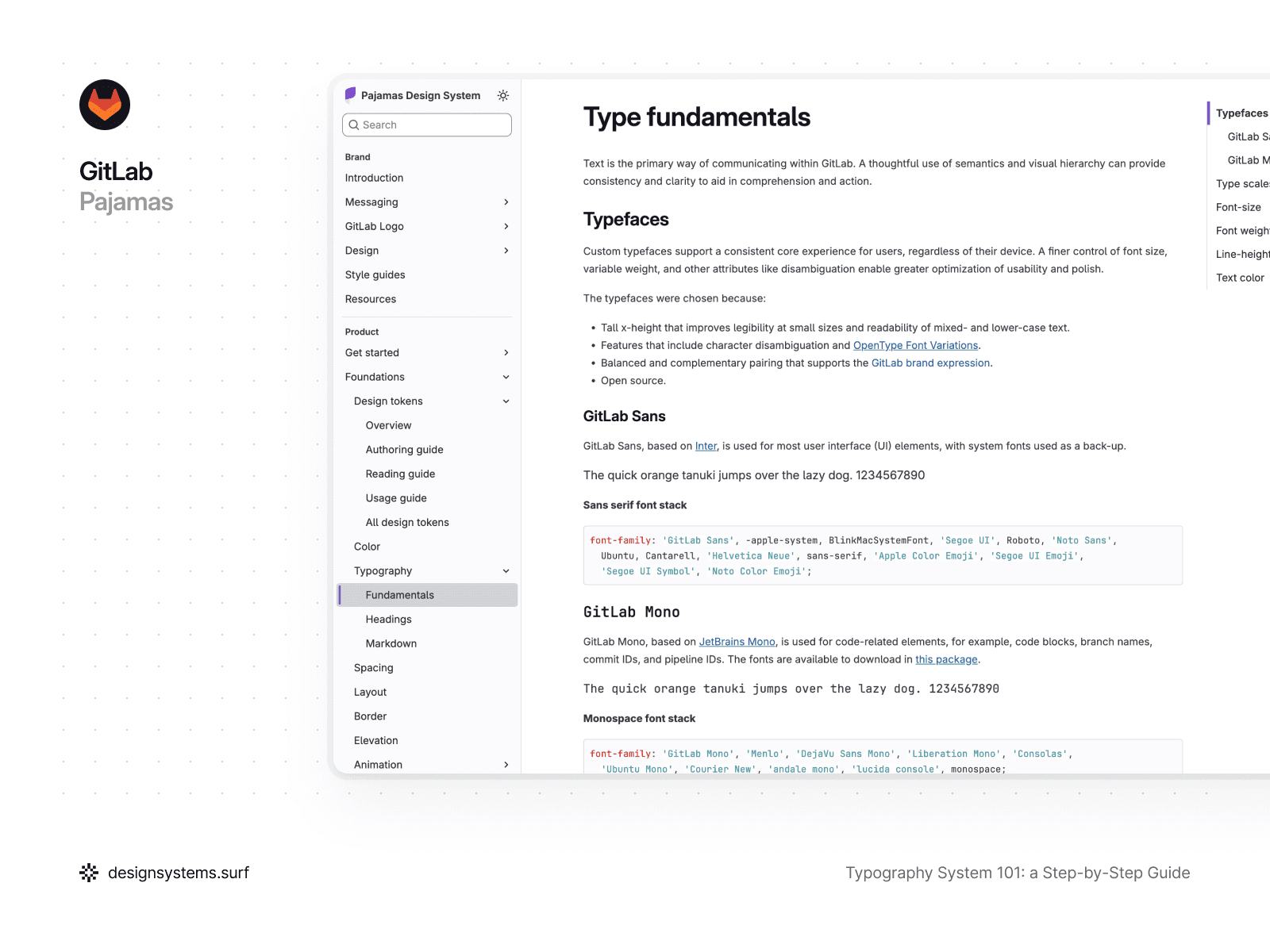Viewport: 1270px width, 952px height.
Task: Collapse the Foundations section chevron
Action: (506, 377)
